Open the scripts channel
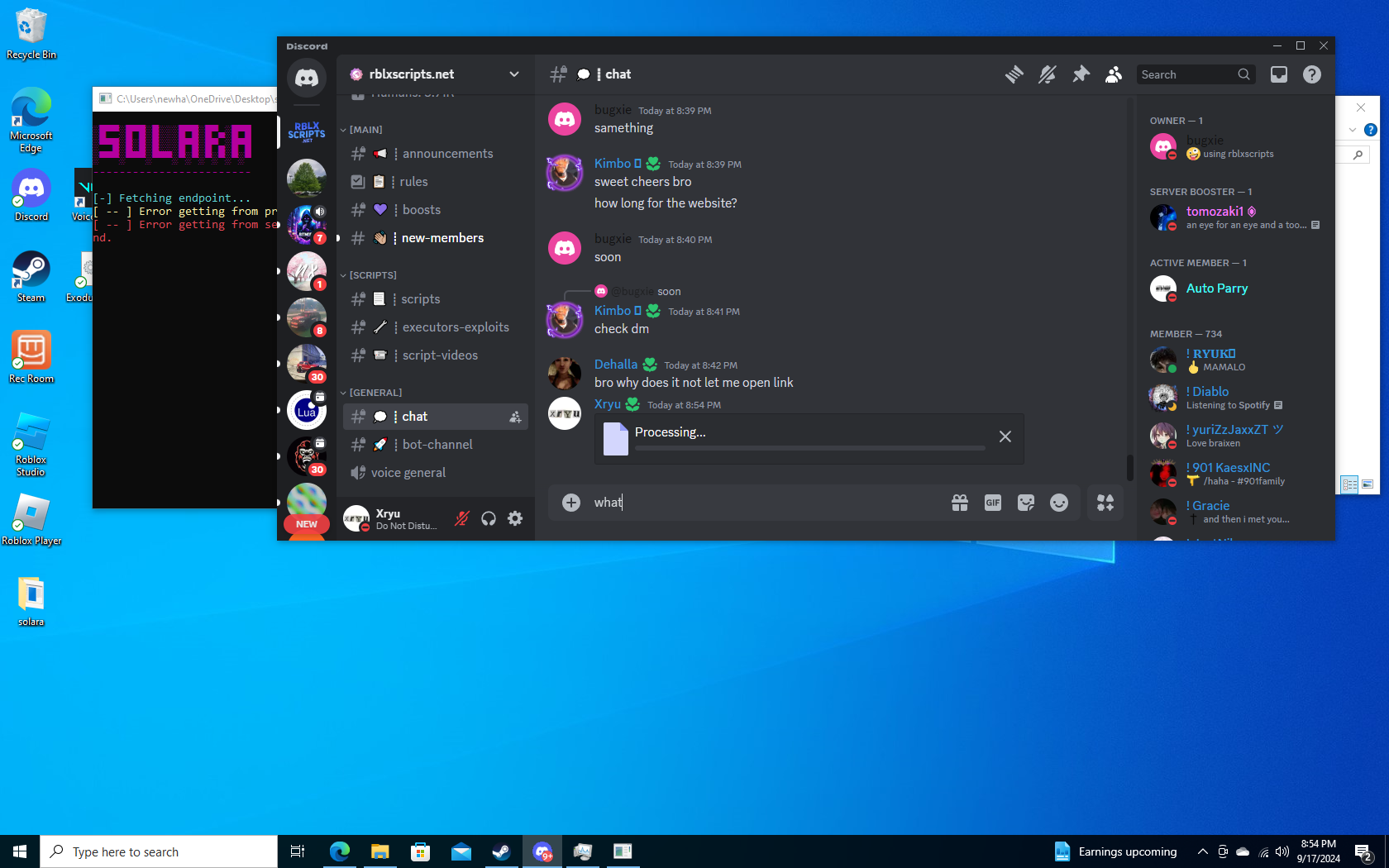 (436, 299)
